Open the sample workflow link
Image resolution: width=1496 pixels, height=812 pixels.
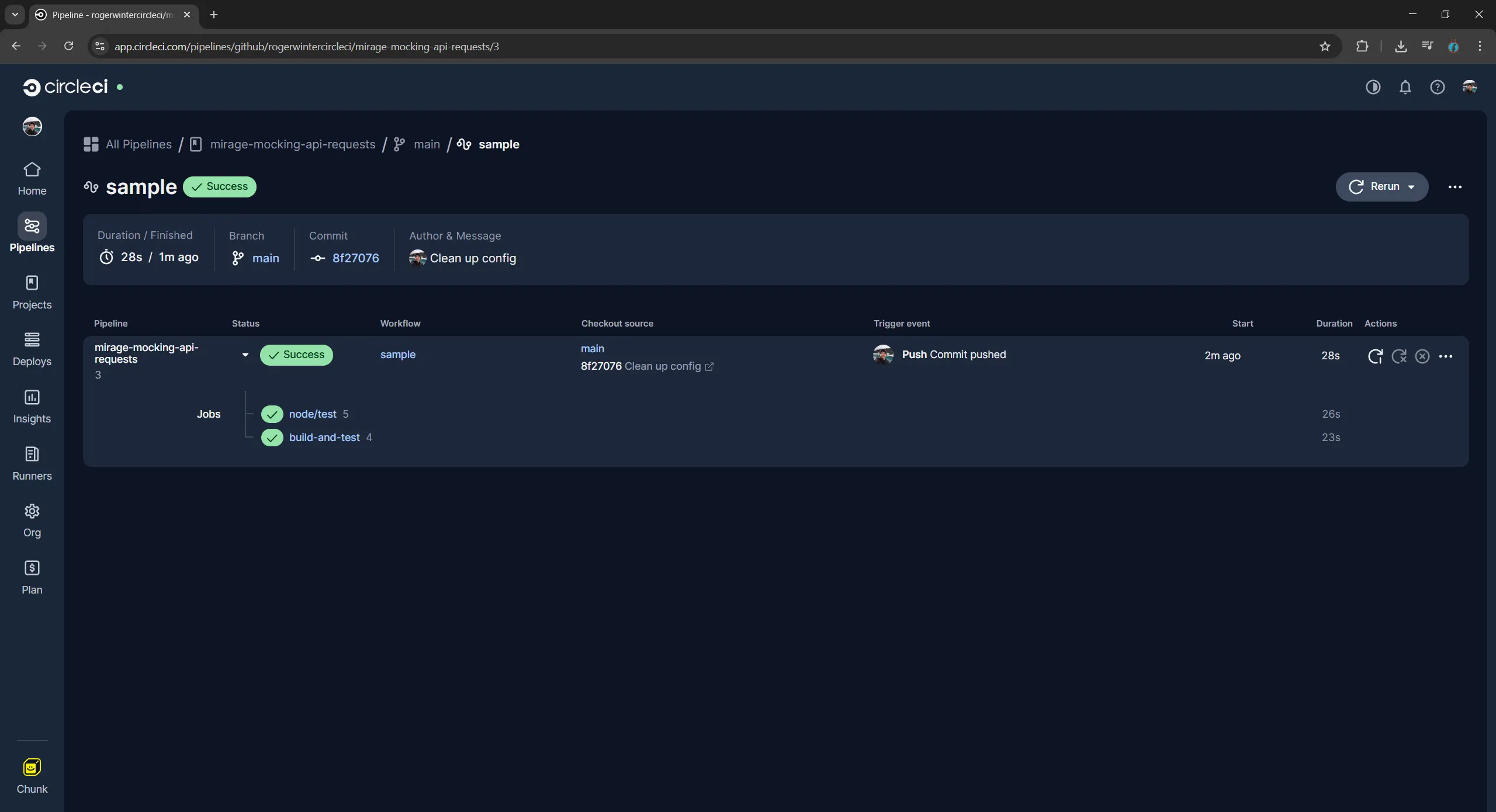398,355
